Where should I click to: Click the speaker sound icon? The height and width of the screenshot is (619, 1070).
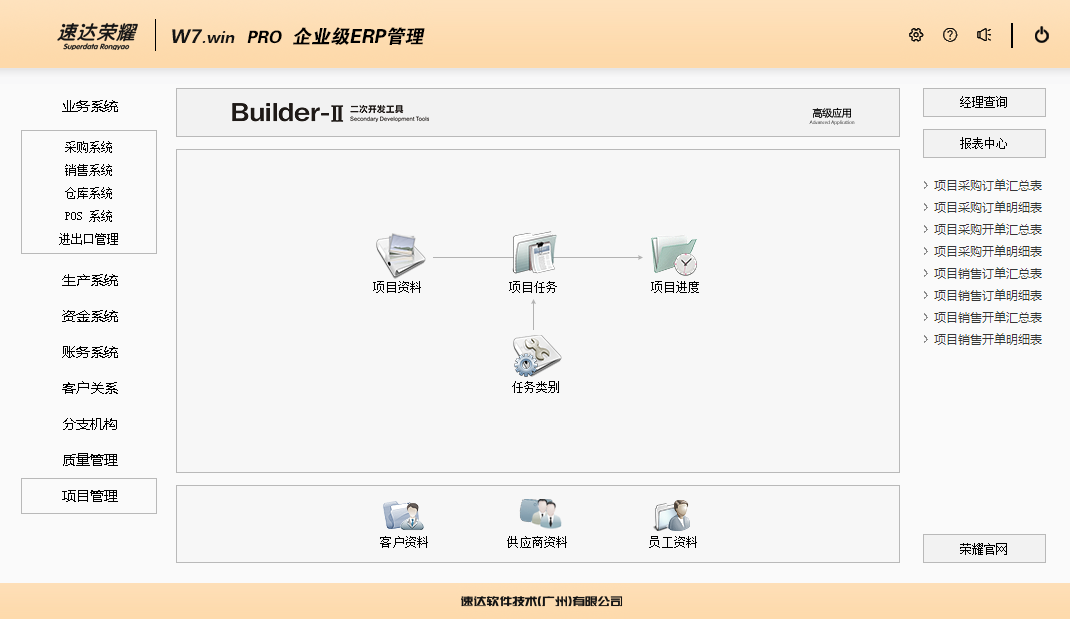click(984, 35)
